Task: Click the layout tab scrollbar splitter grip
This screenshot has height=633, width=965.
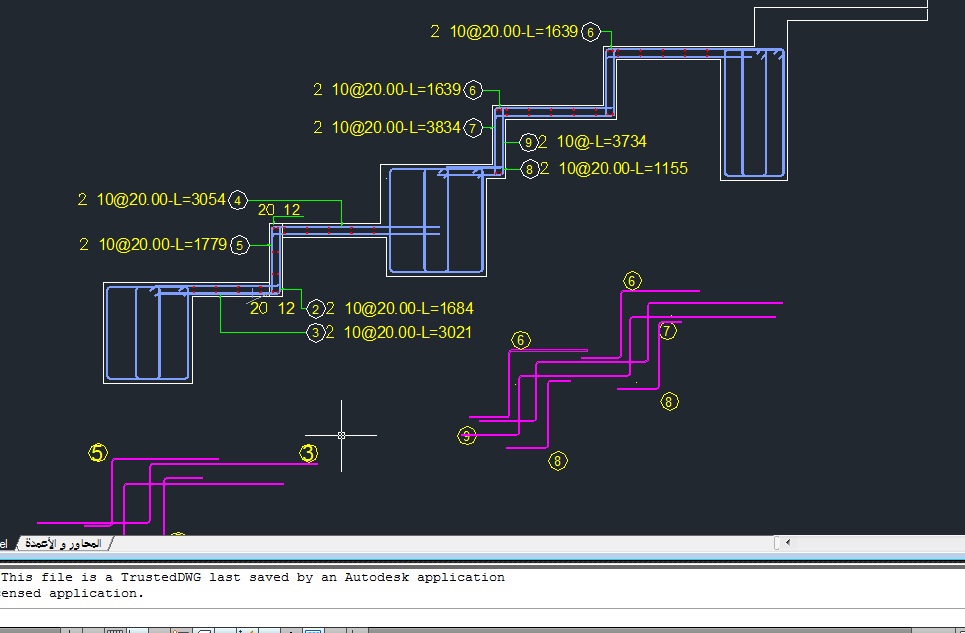Action: pyautogui.click(x=776, y=543)
